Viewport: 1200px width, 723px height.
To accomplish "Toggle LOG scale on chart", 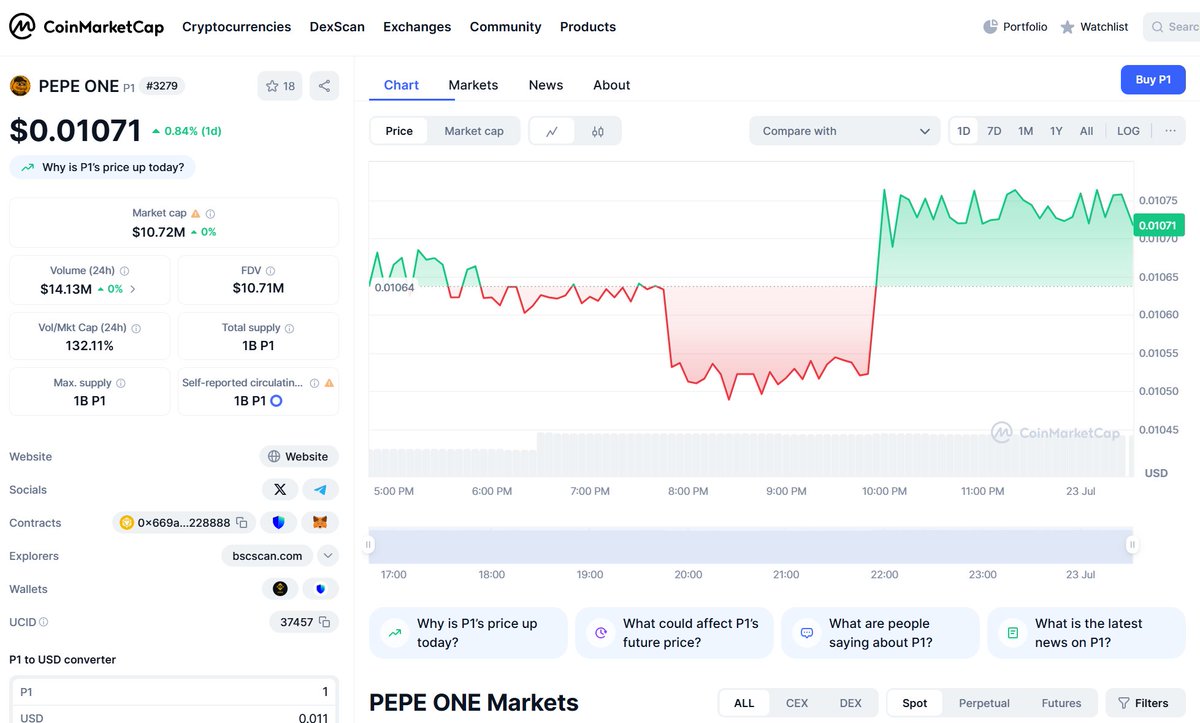I will tap(1128, 131).
